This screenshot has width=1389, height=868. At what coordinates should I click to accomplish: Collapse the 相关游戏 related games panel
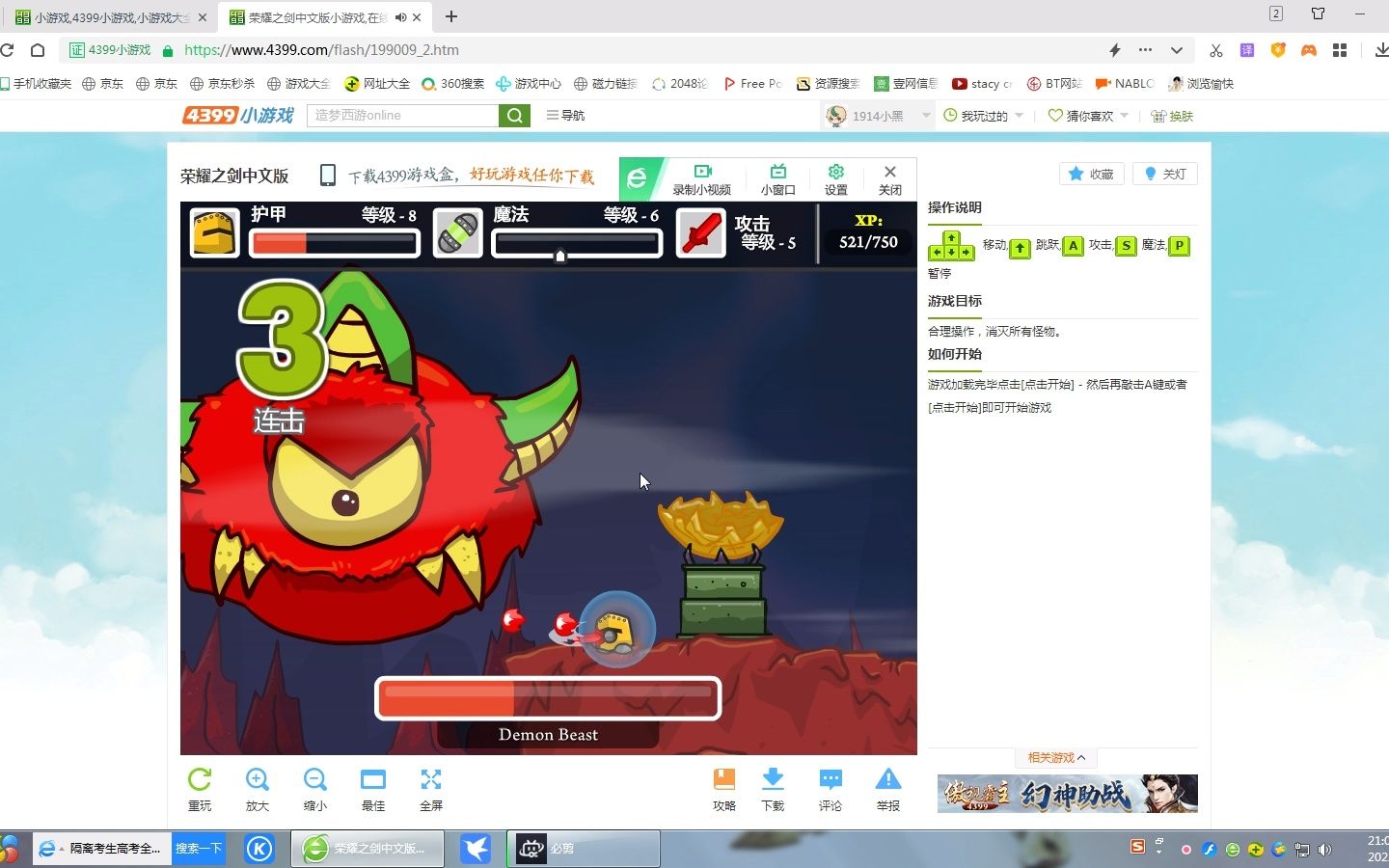click(1056, 758)
